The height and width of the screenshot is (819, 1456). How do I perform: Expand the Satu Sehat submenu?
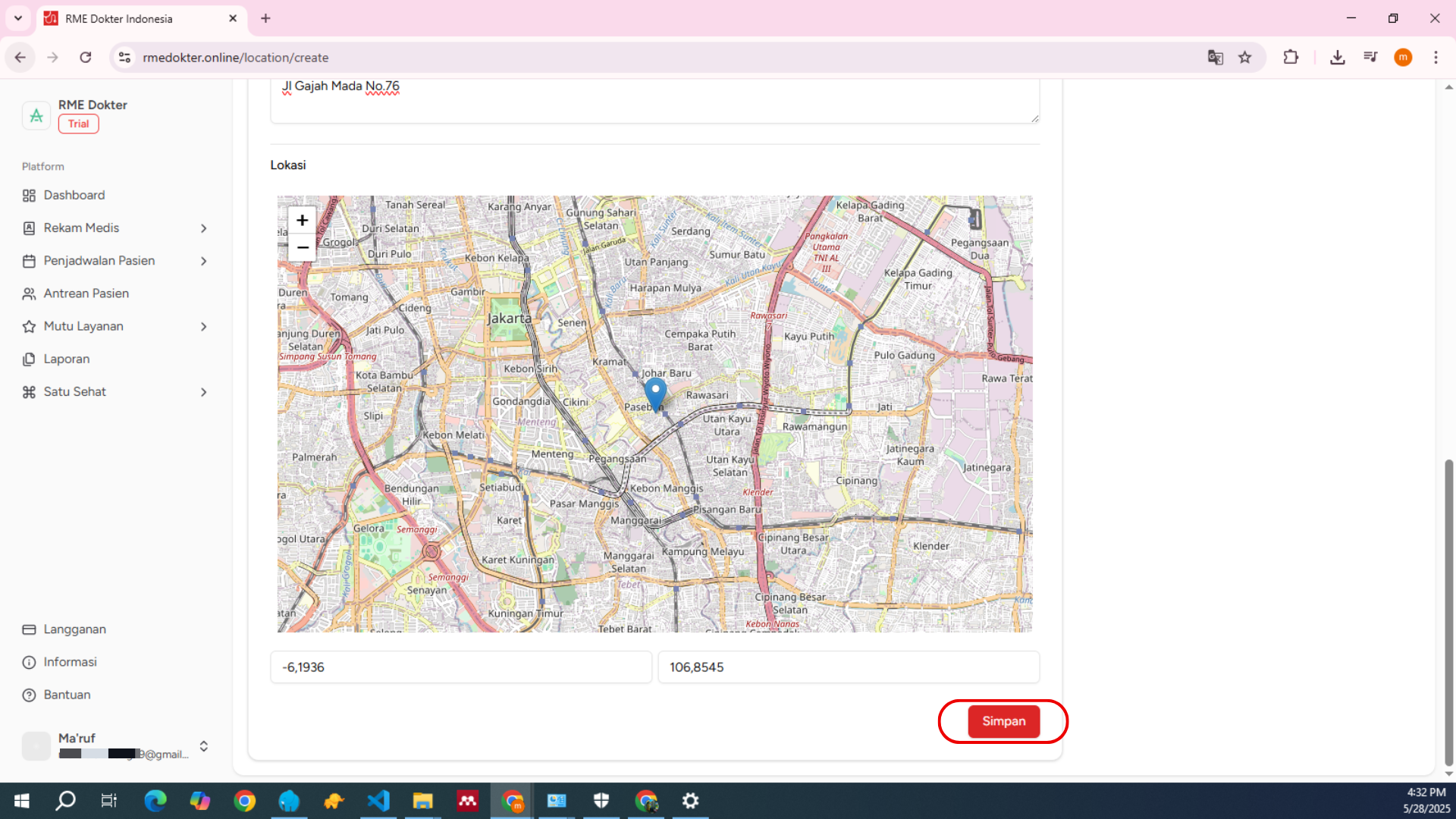pyautogui.click(x=203, y=392)
